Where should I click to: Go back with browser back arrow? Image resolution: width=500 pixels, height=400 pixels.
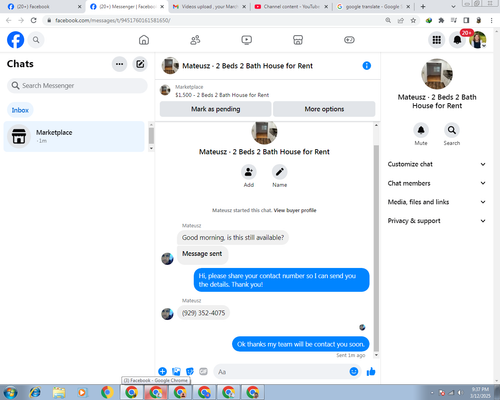pos(9,20)
